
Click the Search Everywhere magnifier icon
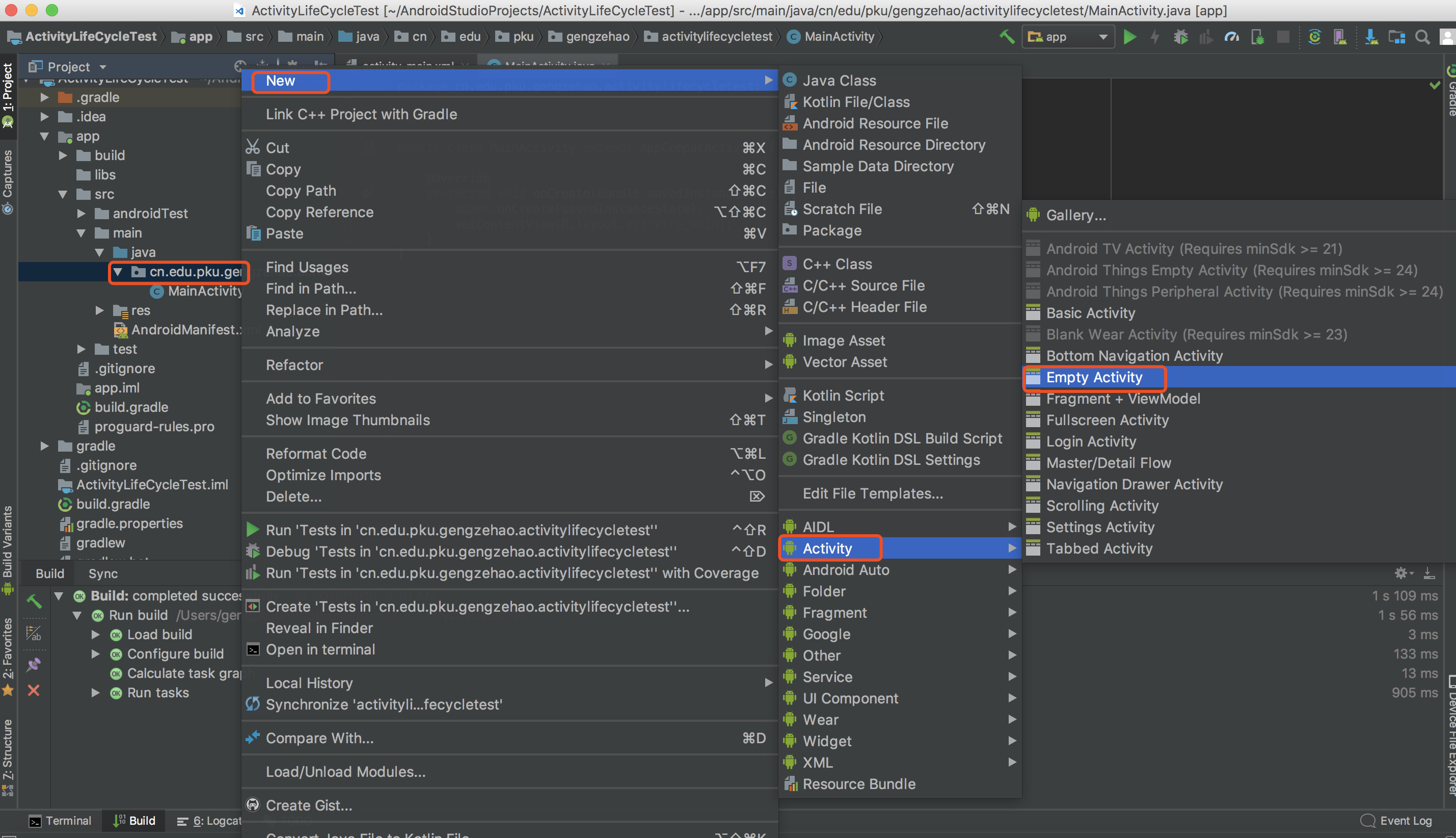tap(1422, 37)
